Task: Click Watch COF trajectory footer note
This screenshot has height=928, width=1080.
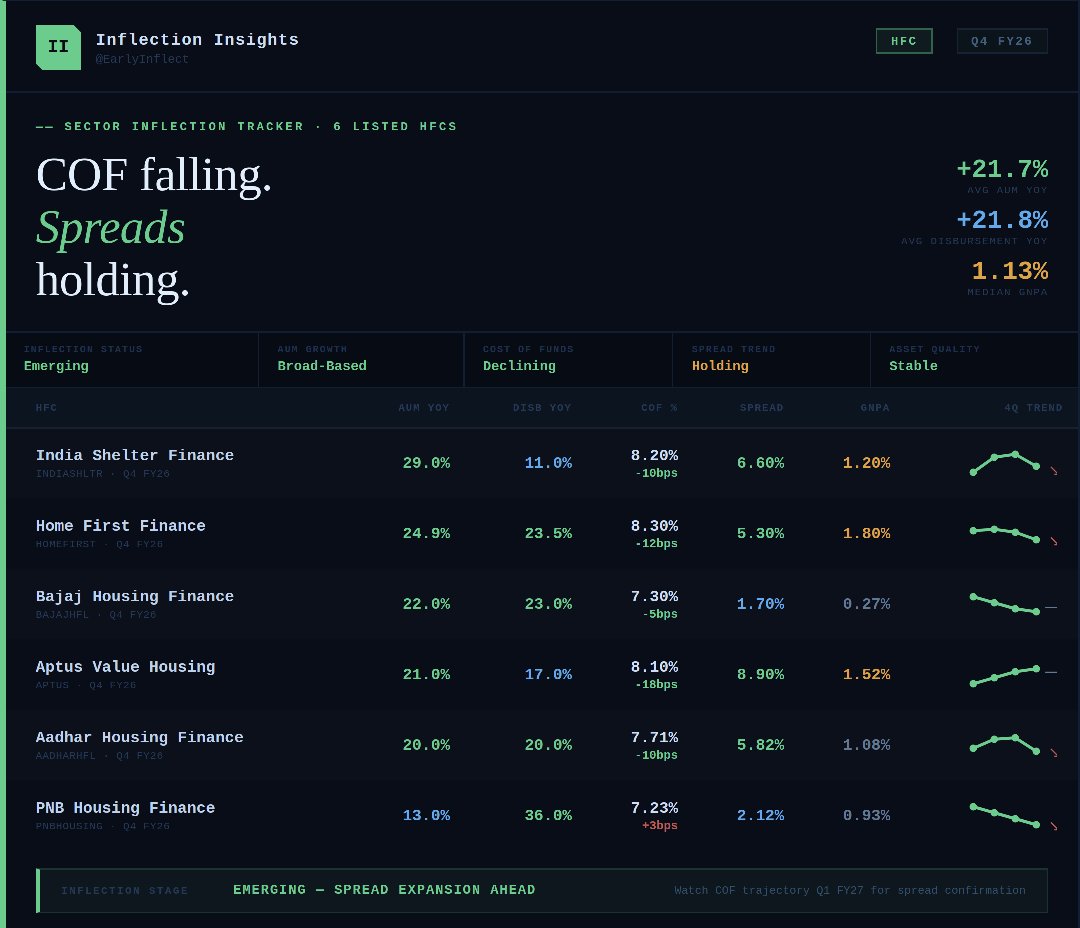Action: [x=850, y=891]
